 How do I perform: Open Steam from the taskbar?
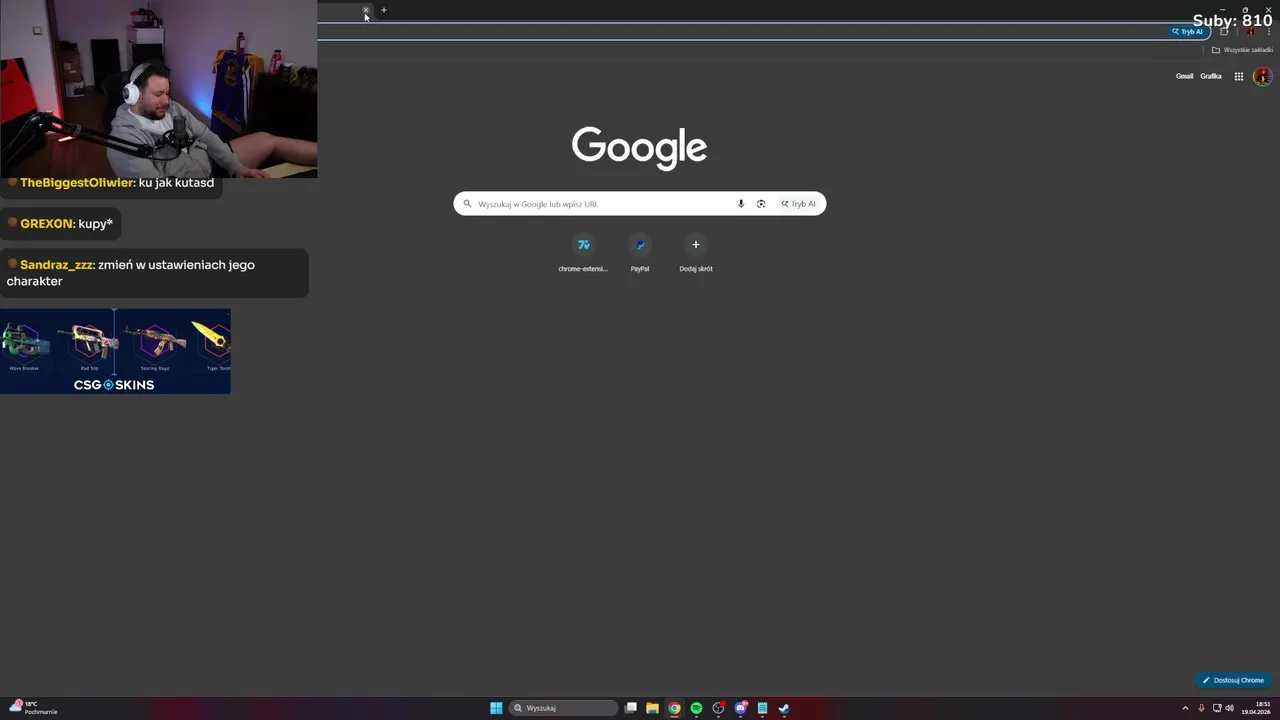click(784, 708)
